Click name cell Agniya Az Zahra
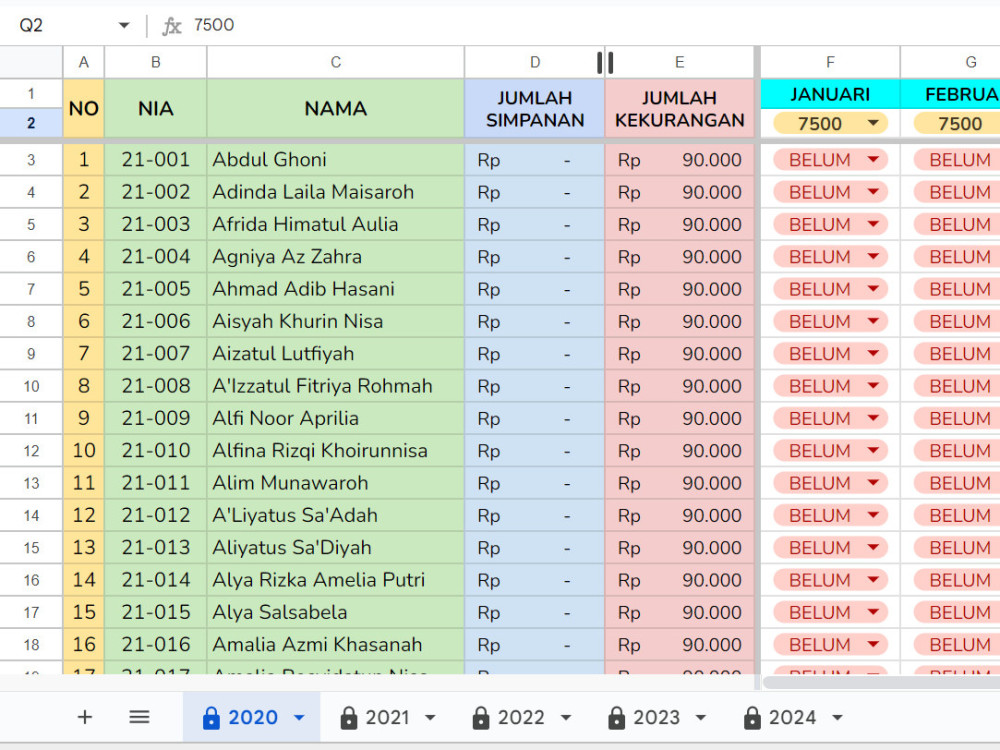This screenshot has height=750, width=1000. 335,256
